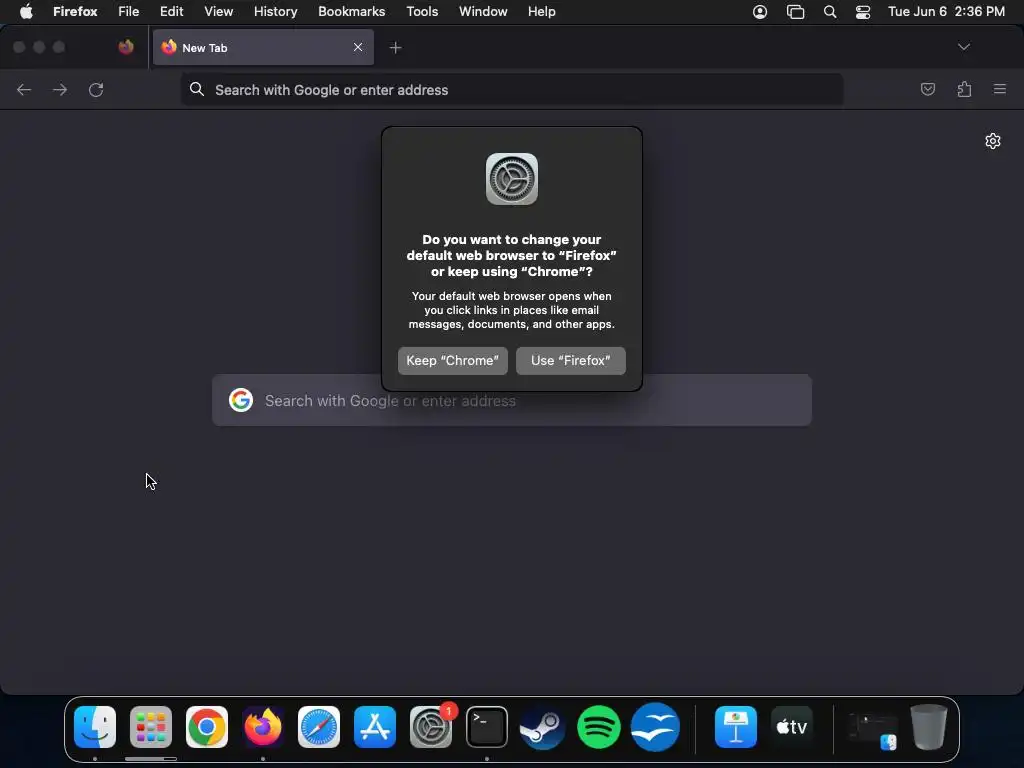Reload the current page
The height and width of the screenshot is (768, 1024).
click(x=96, y=89)
